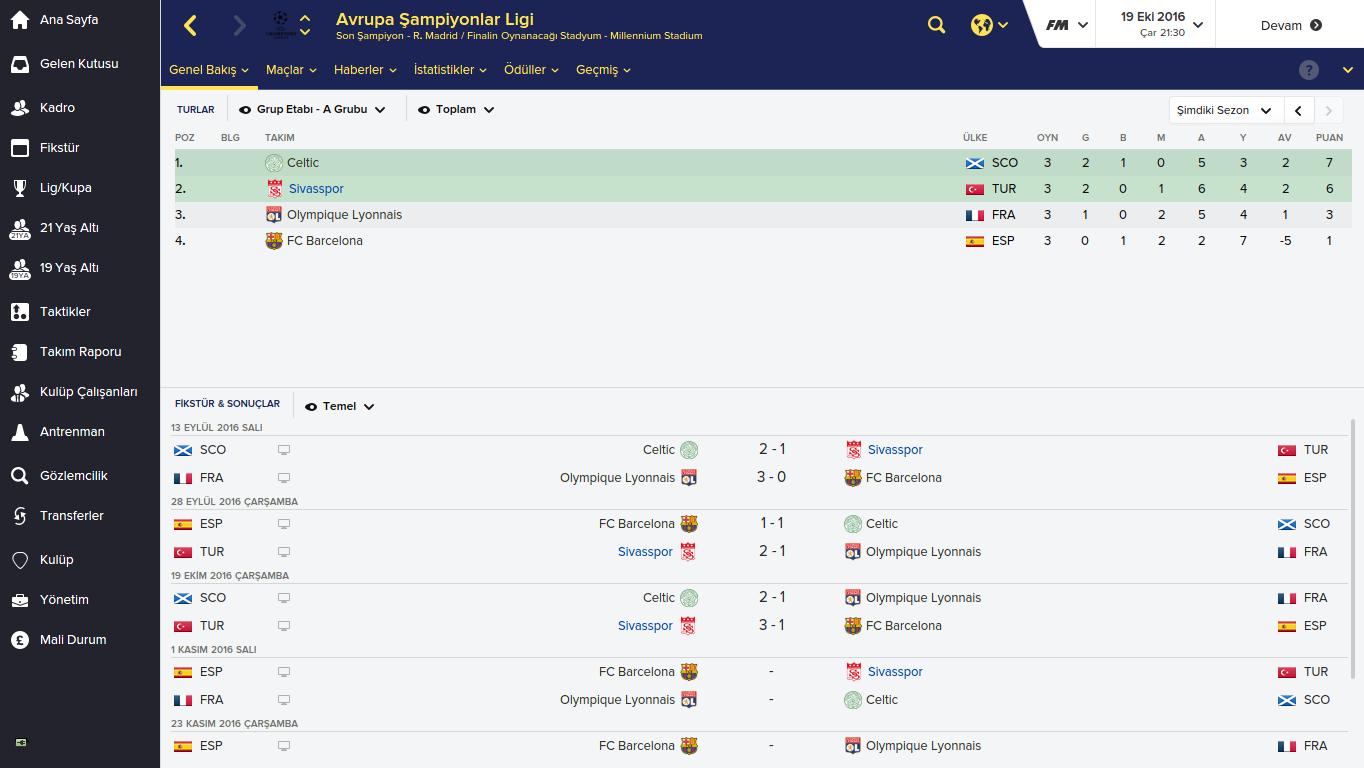Image resolution: width=1364 pixels, height=768 pixels.
Task: Open Sivasspor link in standings table
Action: pos(316,189)
